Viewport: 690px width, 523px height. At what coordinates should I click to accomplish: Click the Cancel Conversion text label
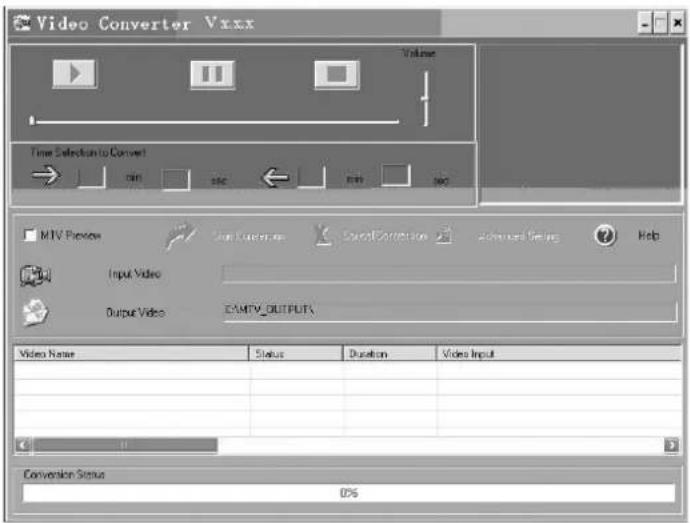coord(385,236)
